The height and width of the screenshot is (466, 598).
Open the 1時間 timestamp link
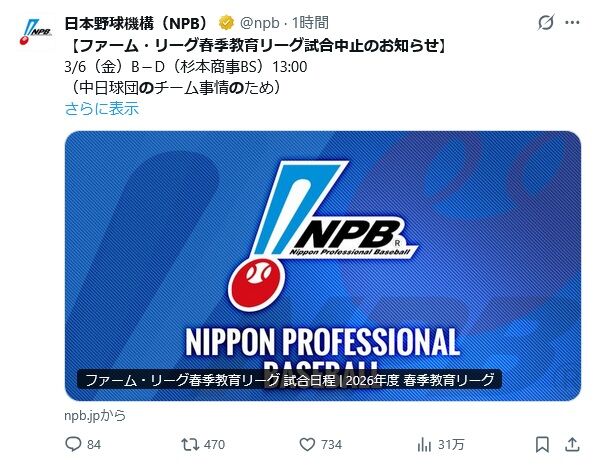(310, 23)
